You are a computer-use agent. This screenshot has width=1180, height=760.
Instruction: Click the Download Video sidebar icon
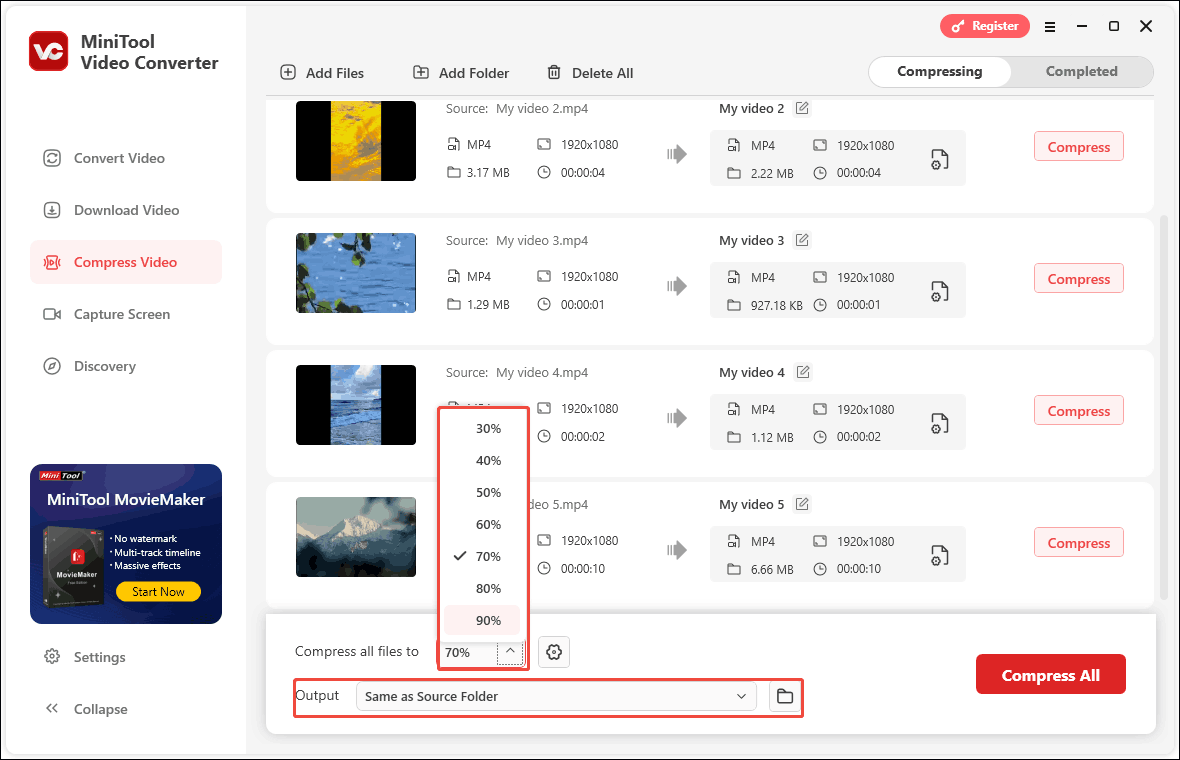click(x=52, y=210)
